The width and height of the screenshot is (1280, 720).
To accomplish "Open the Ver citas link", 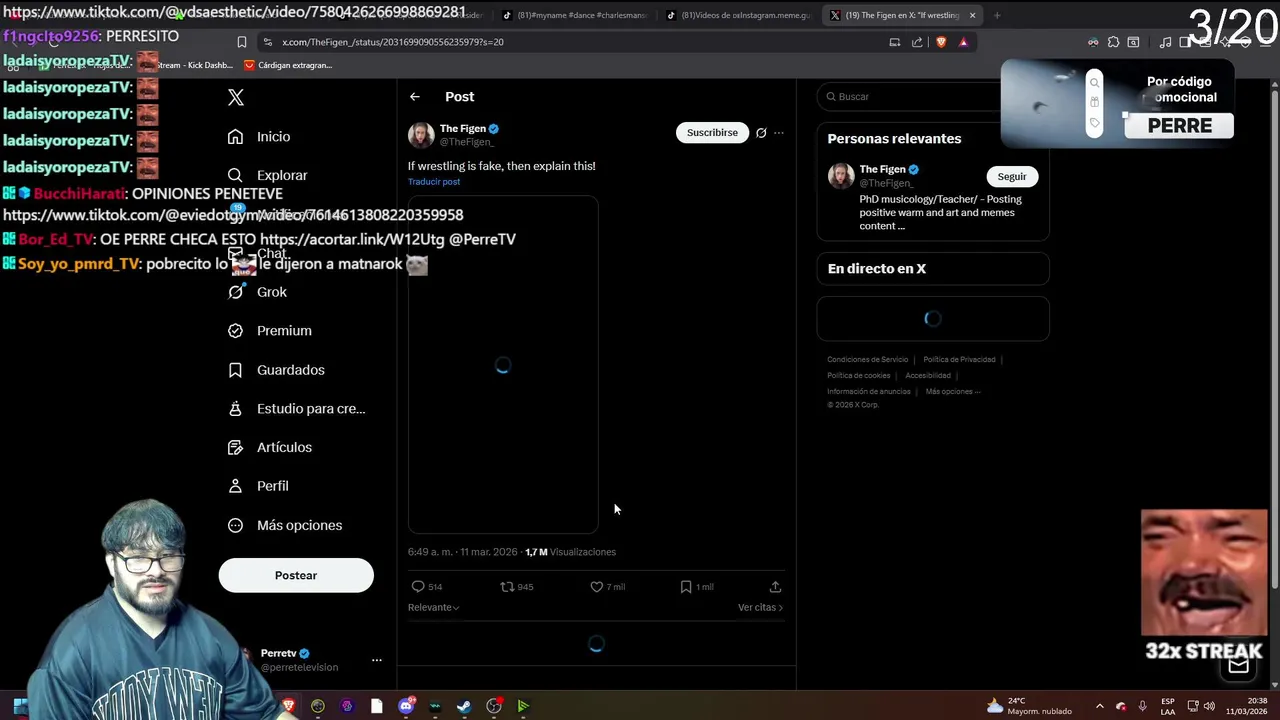I will pos(760,608).
